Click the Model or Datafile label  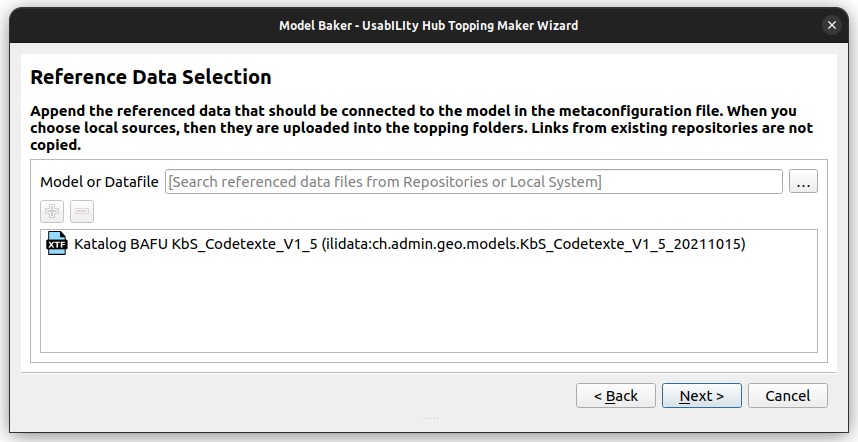point(99,182)
